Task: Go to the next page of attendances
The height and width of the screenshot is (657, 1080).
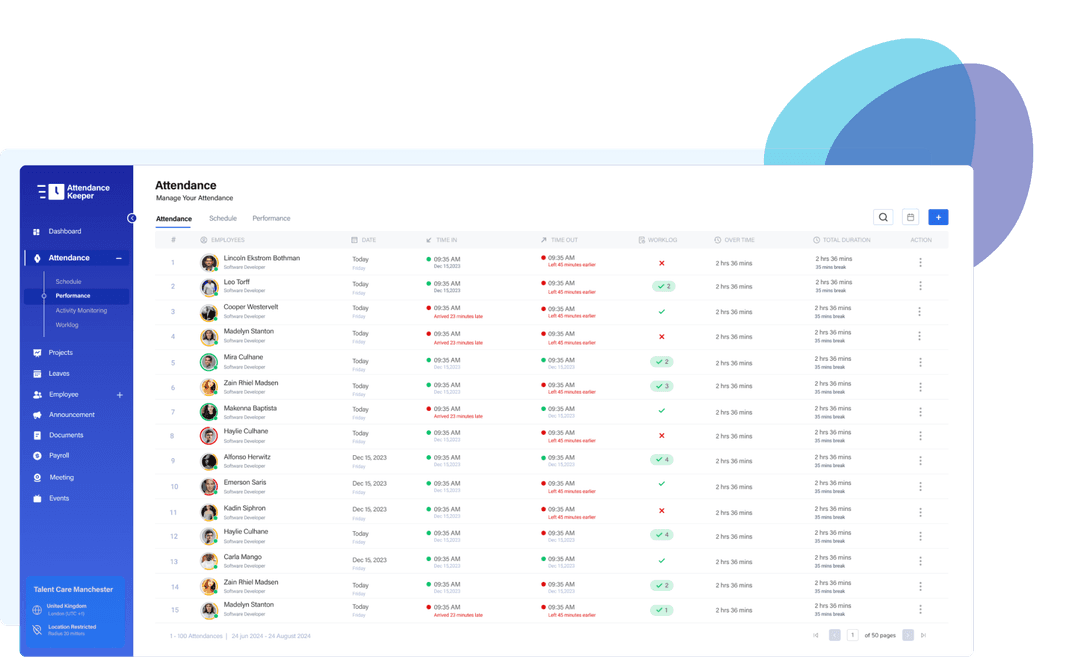Action: [909, 635]
